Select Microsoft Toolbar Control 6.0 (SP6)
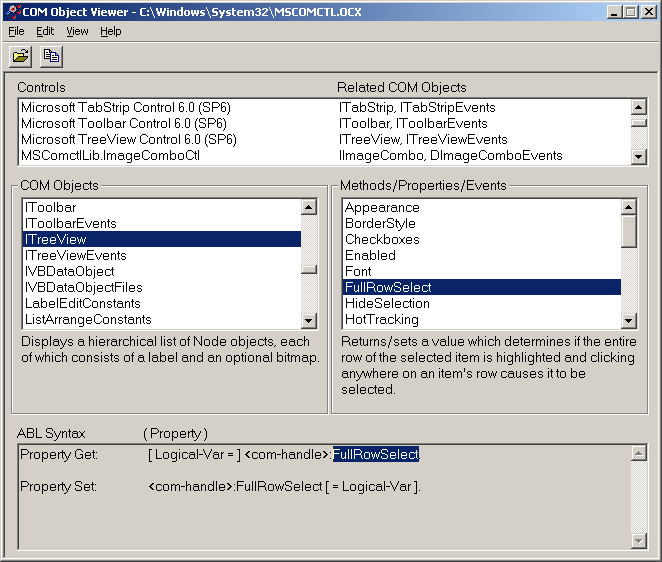 (124, 123)
